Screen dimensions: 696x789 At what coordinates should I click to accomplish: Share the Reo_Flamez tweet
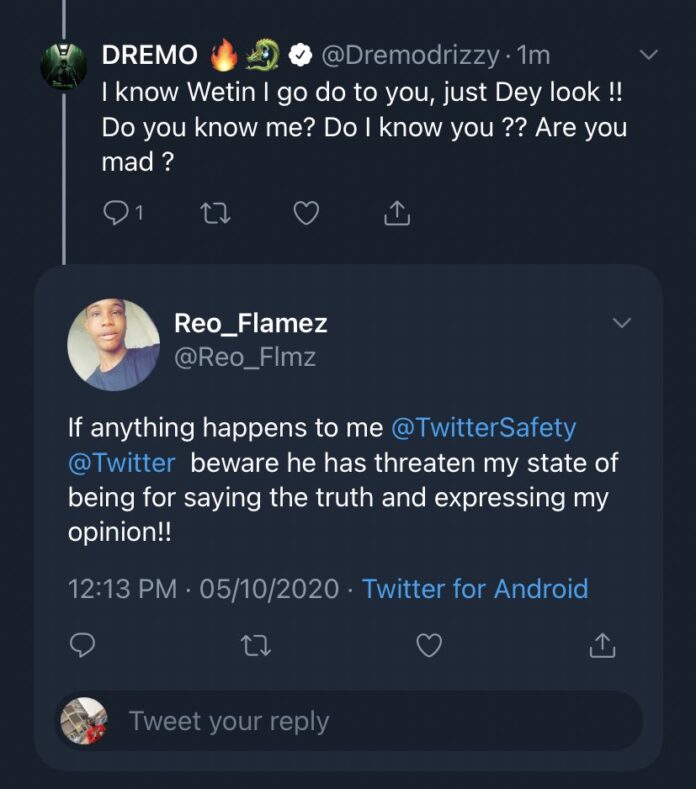(602, 646)
